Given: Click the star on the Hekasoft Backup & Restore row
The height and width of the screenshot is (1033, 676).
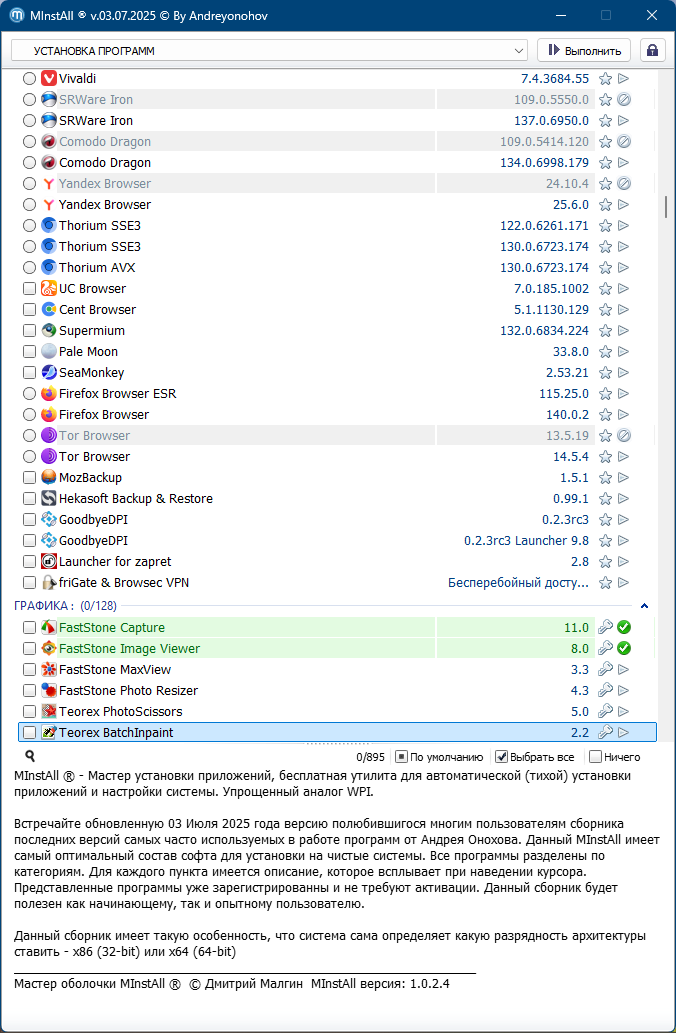Looking at the screenshot, I should (605, 499).
